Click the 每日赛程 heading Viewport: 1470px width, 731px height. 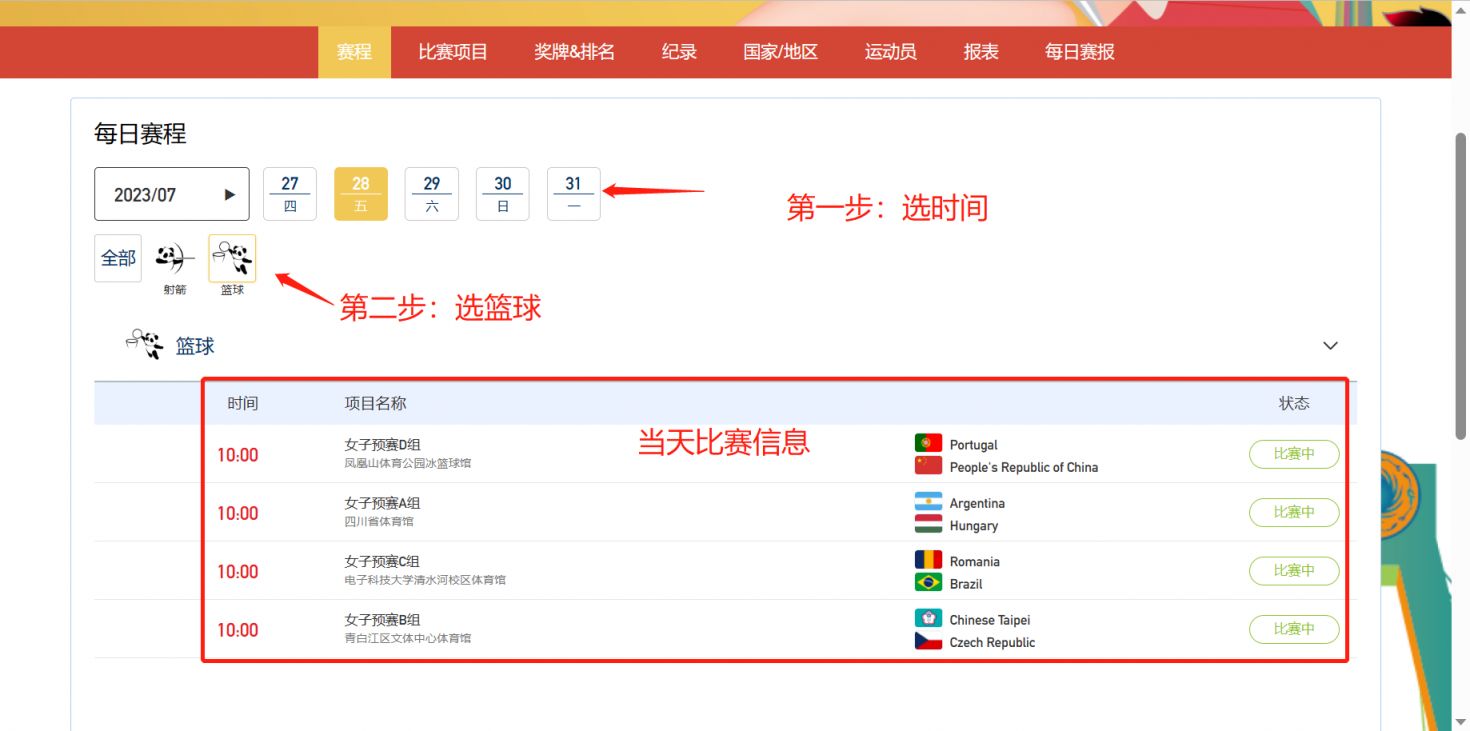point(140,134)
